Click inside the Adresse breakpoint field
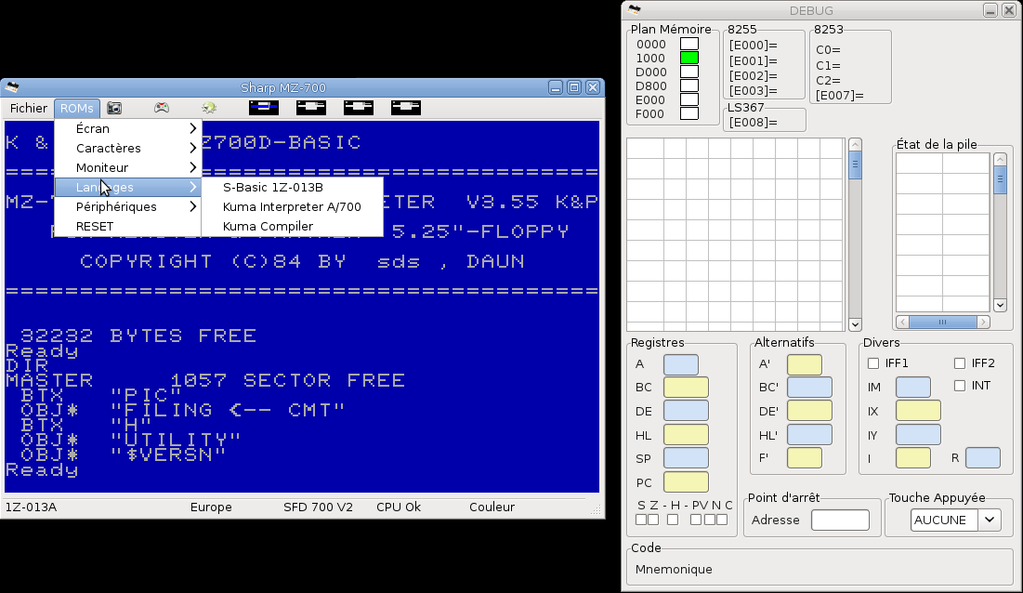 (x=840, y=520)
